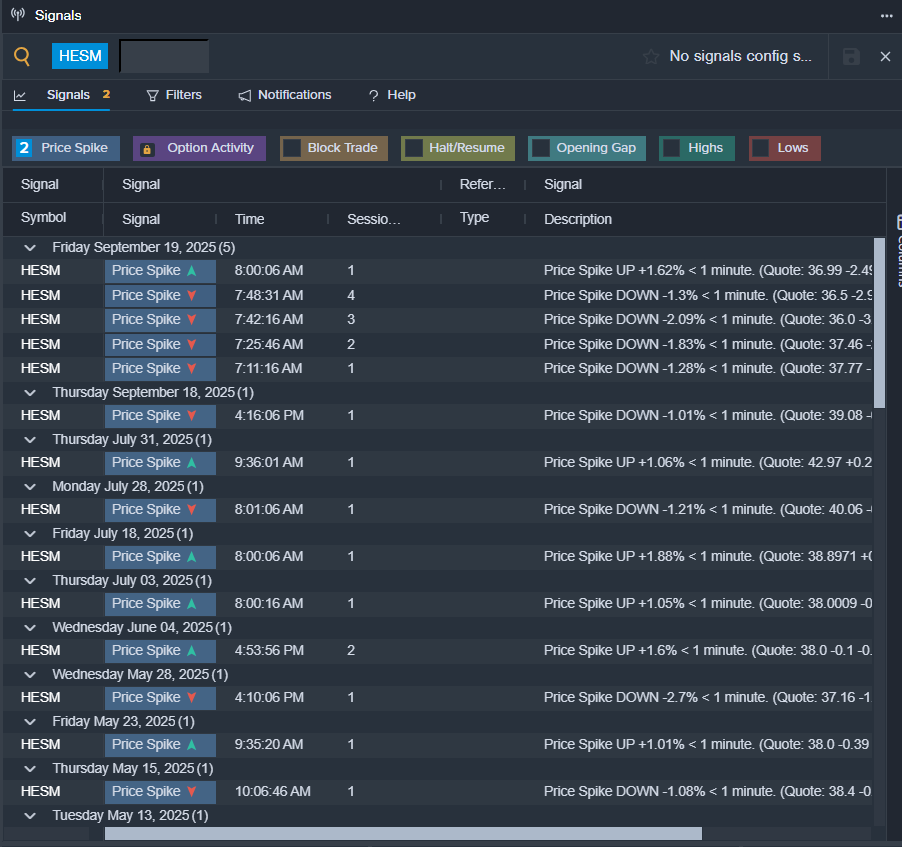Screen dimensions: 902x847
Task: Click the search magnifier icon
Action: pos(22,56)
